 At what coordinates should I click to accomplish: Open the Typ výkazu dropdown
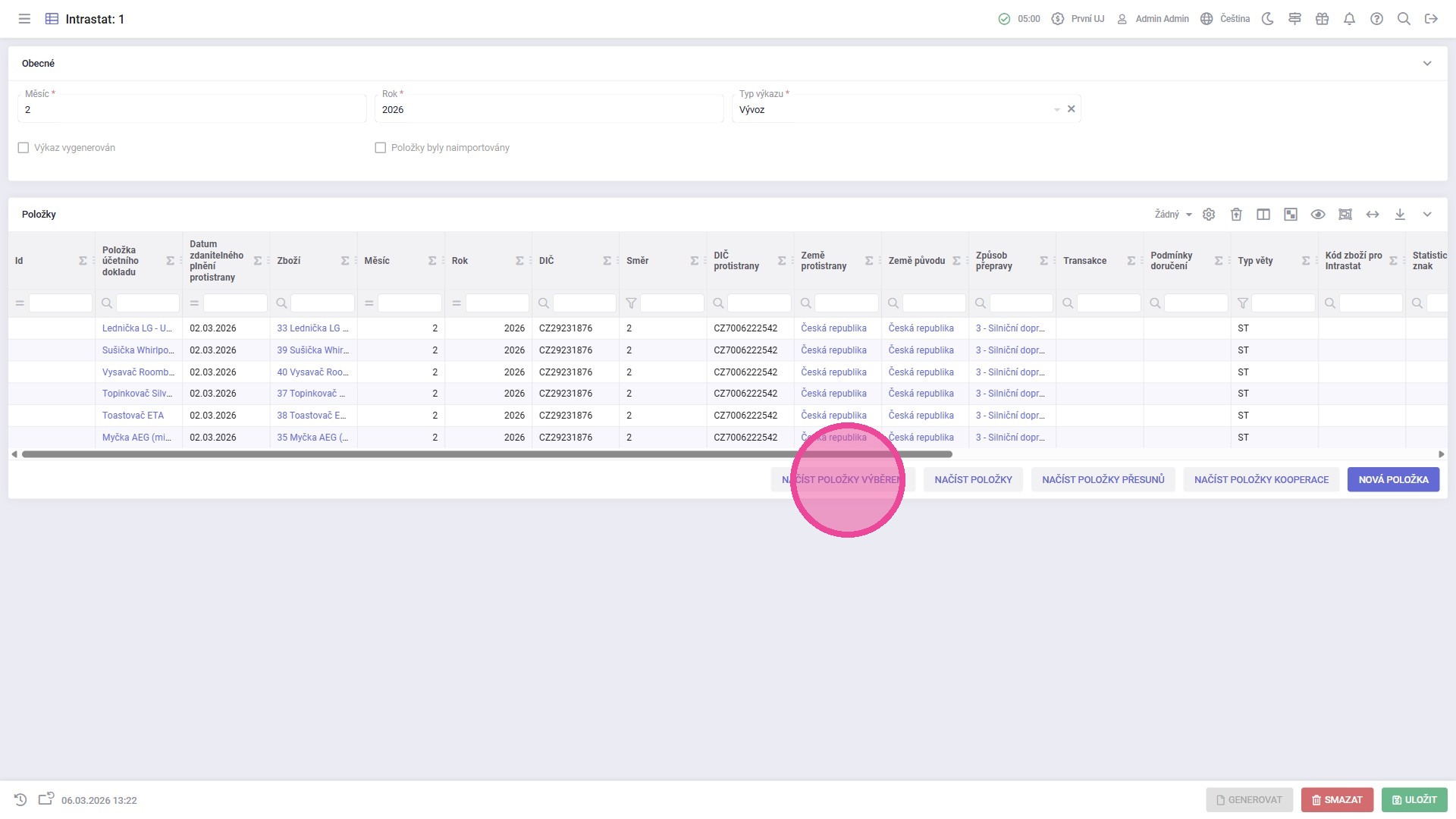pos(1056,110)
